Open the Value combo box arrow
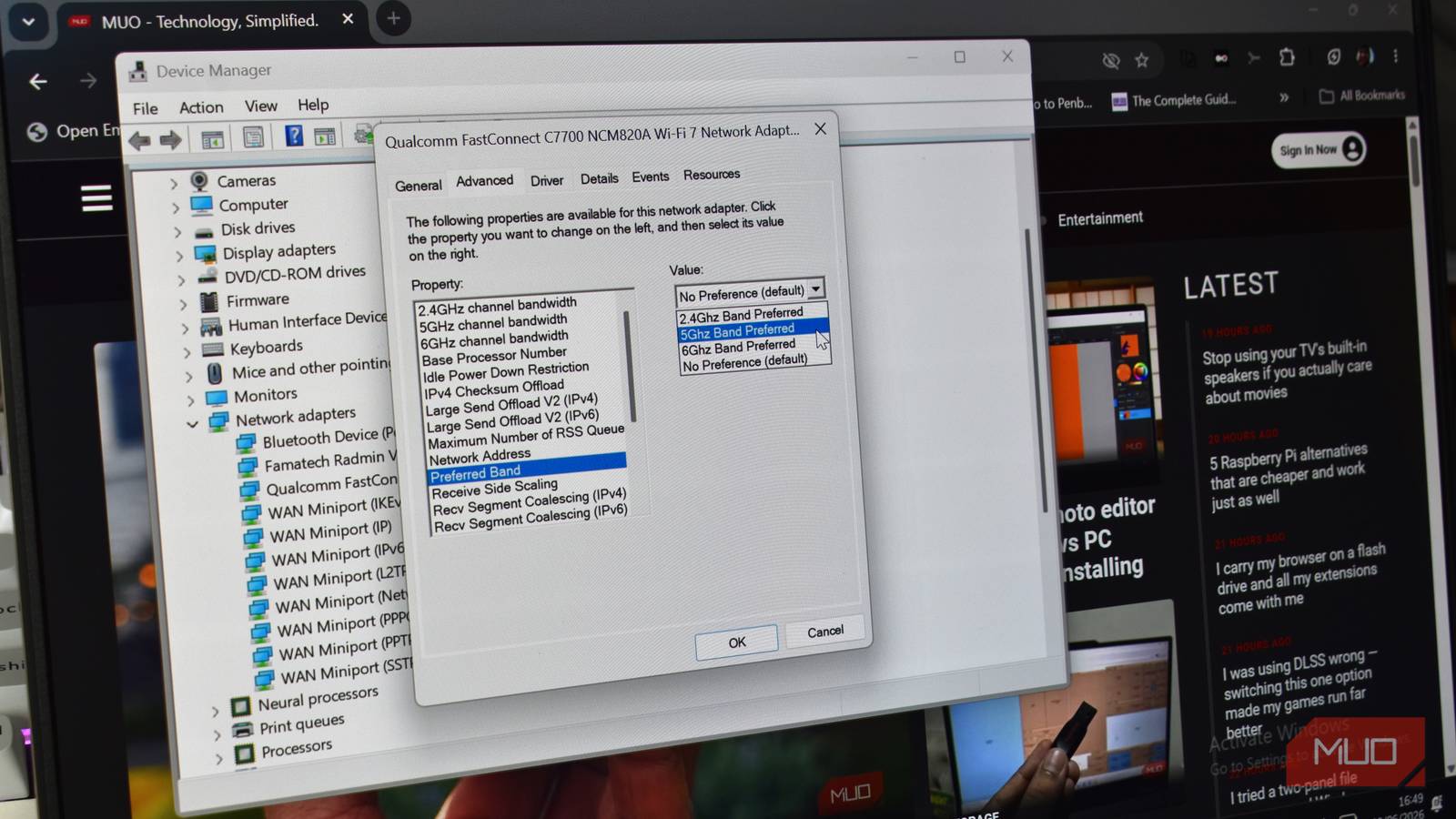 (816, 288)
